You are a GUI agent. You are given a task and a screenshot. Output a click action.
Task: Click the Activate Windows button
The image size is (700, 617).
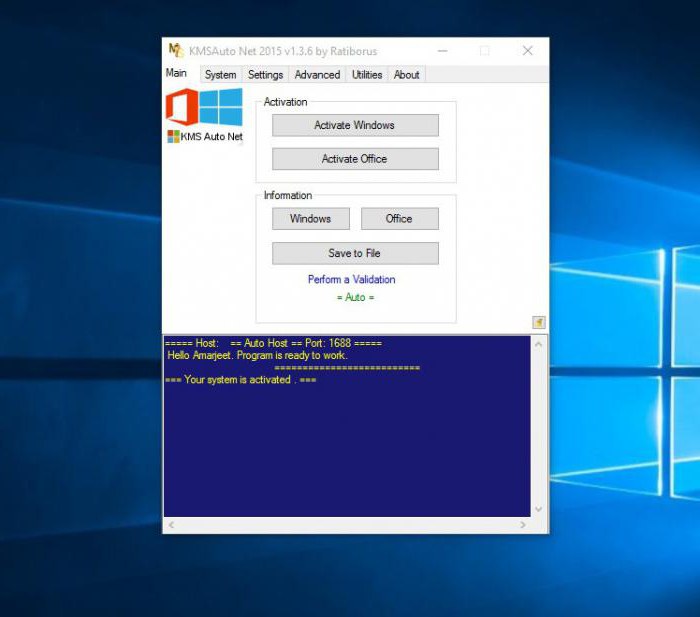355,125
